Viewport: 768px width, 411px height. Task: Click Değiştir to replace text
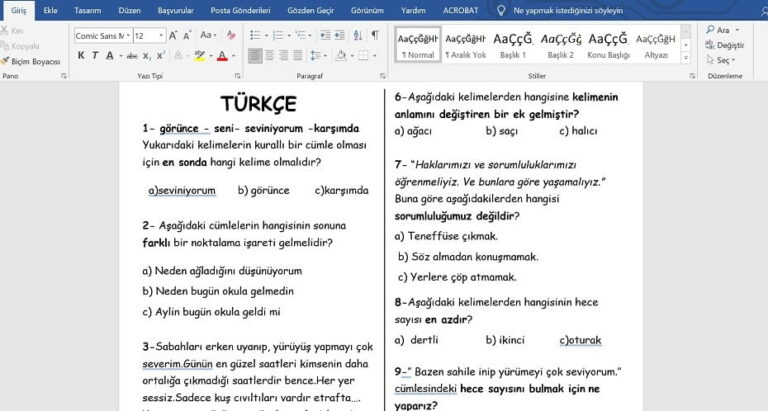(724, 45)
